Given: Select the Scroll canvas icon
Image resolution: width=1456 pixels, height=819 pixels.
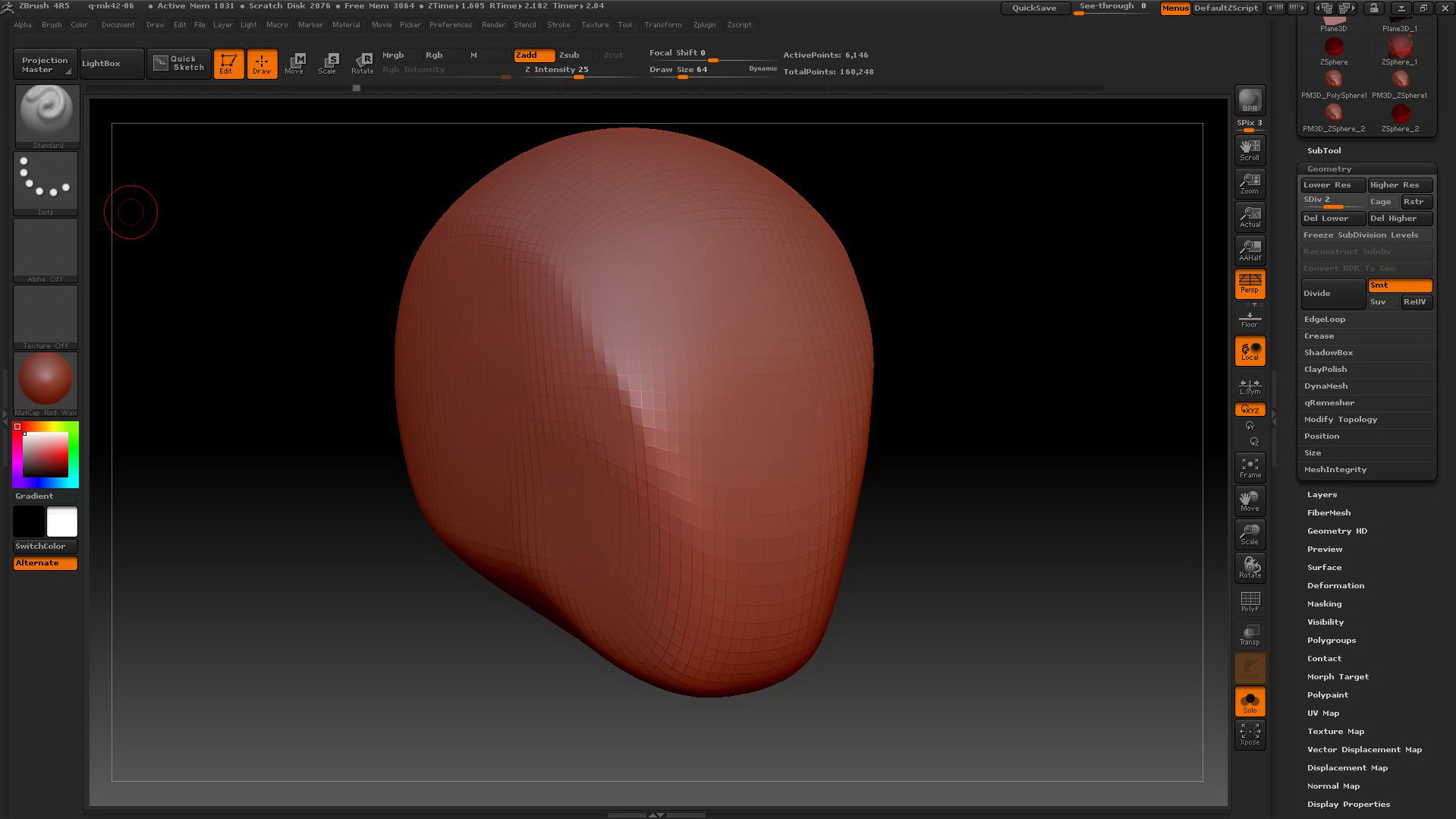Looking at the screenshot, I should (x=1250, y=150).
